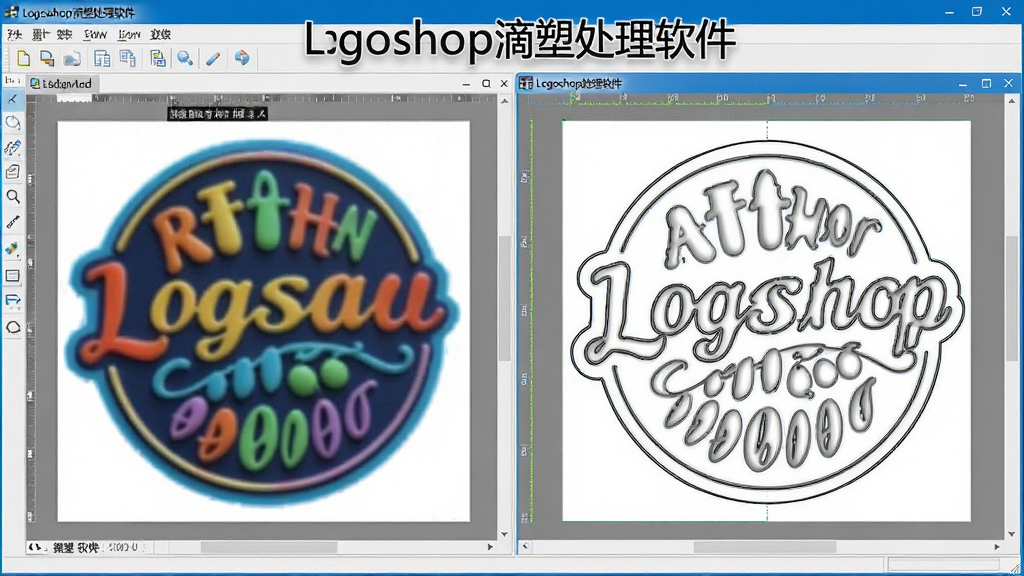
Task: Click the black tooltip label above left canvas
Action: coord(217,114)
